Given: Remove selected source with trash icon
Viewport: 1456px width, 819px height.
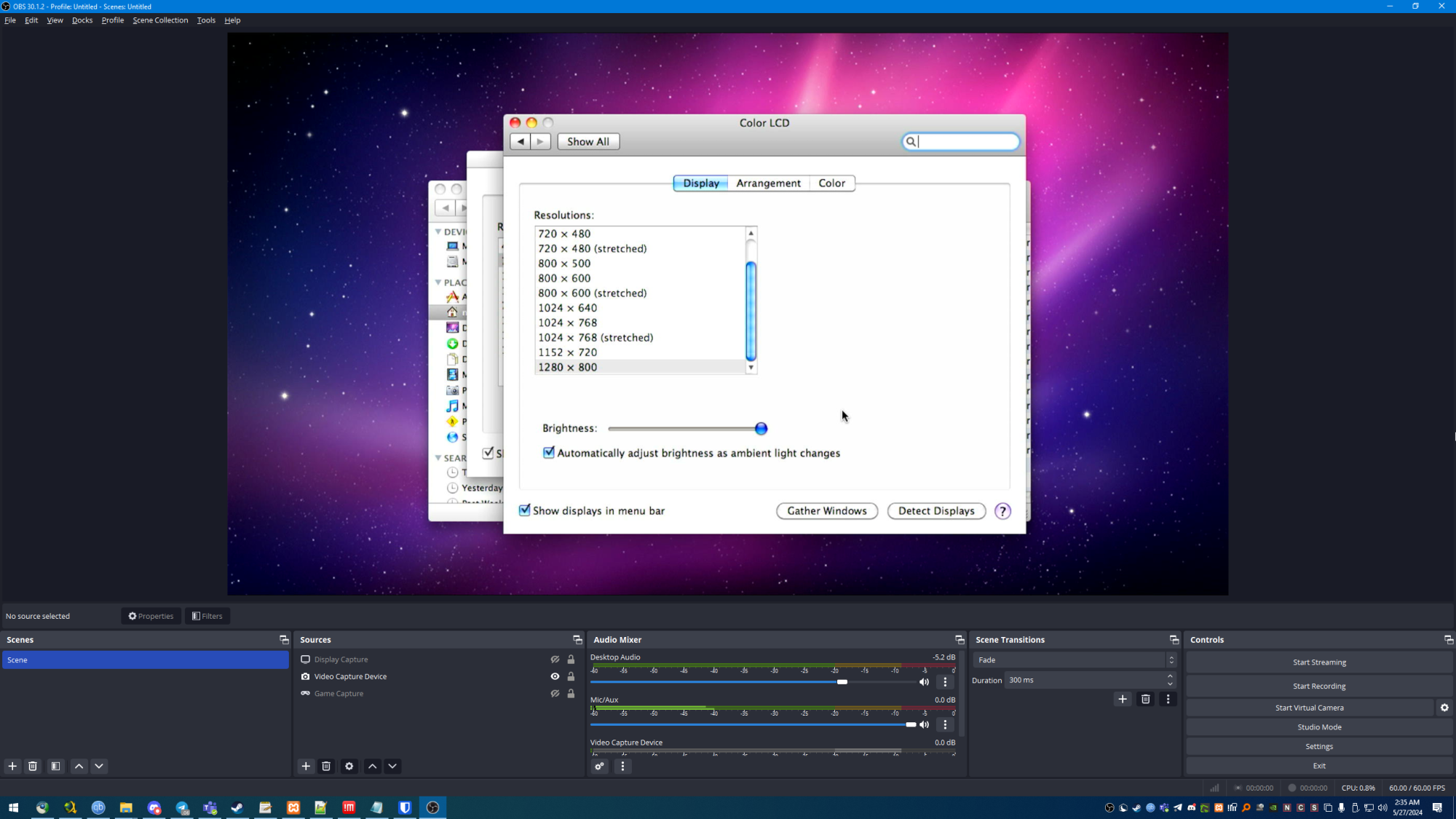Looking at the screenshot, I should (326, 766).
